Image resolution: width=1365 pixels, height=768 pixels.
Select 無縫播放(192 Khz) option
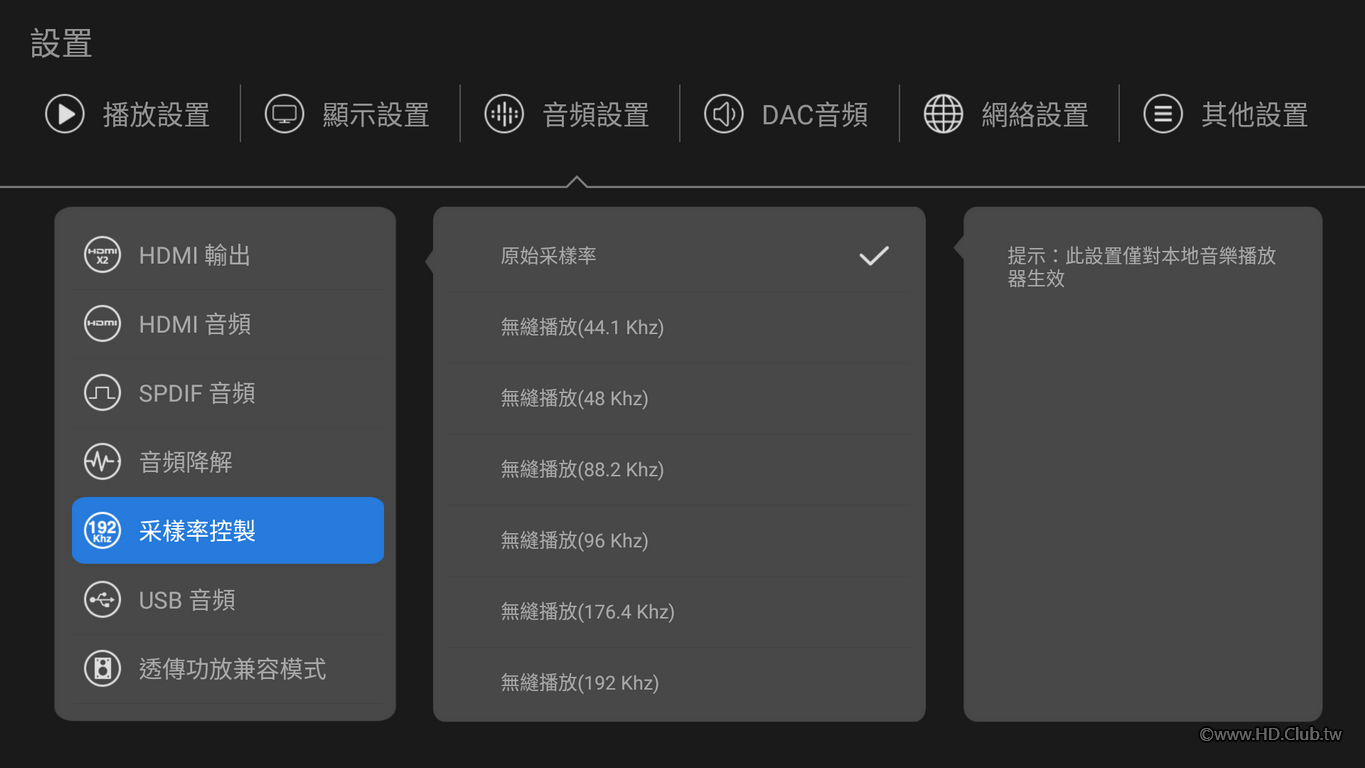pyautogui.click(x=579, y=683)
